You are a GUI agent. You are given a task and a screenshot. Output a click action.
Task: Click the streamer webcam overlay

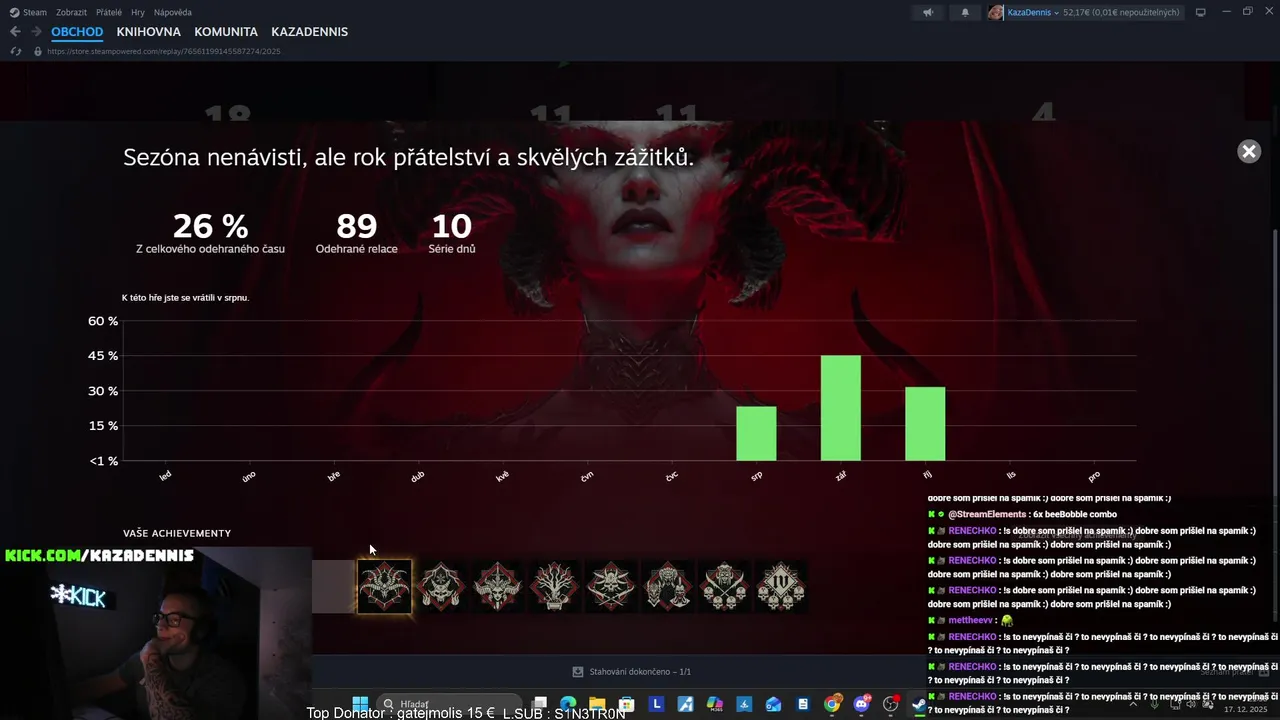coord(155,632)
